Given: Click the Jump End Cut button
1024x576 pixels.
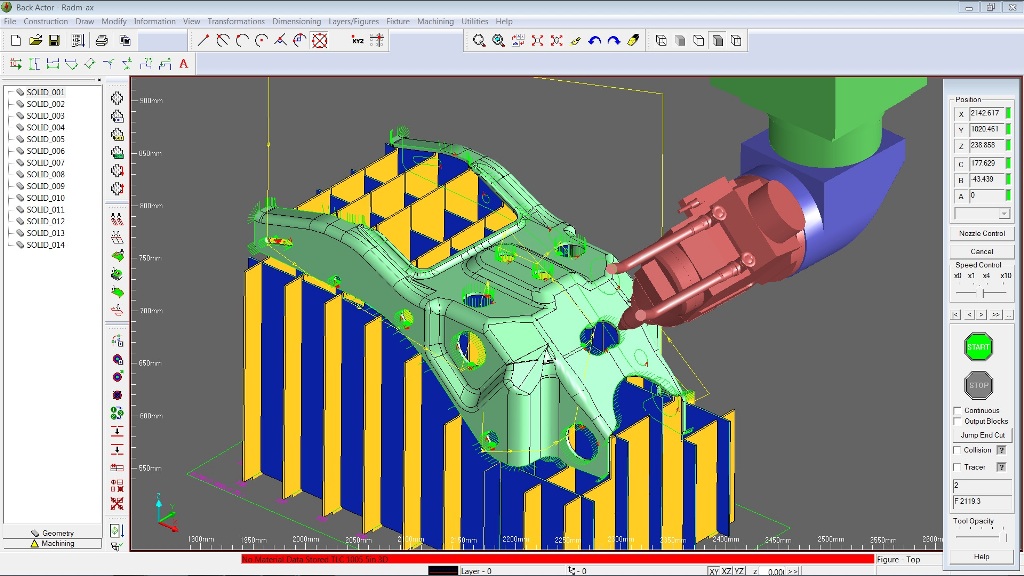Looking at the screenshot, I should pos(983,435).
